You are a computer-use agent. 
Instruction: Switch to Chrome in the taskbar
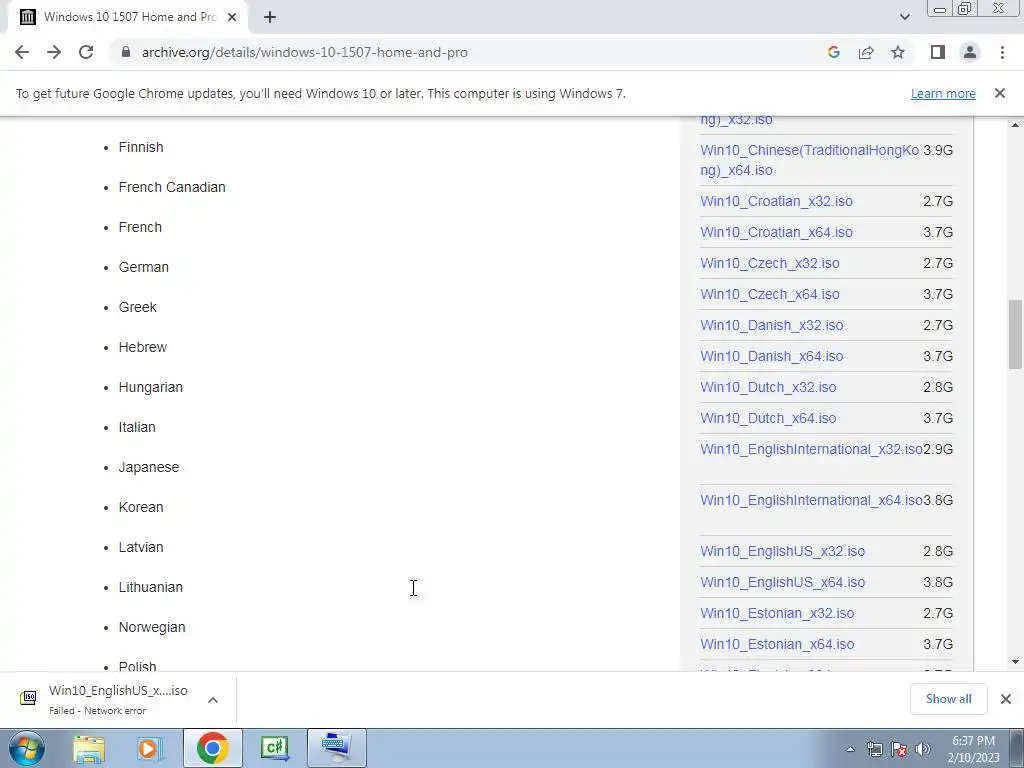click(x=212, y=748)
